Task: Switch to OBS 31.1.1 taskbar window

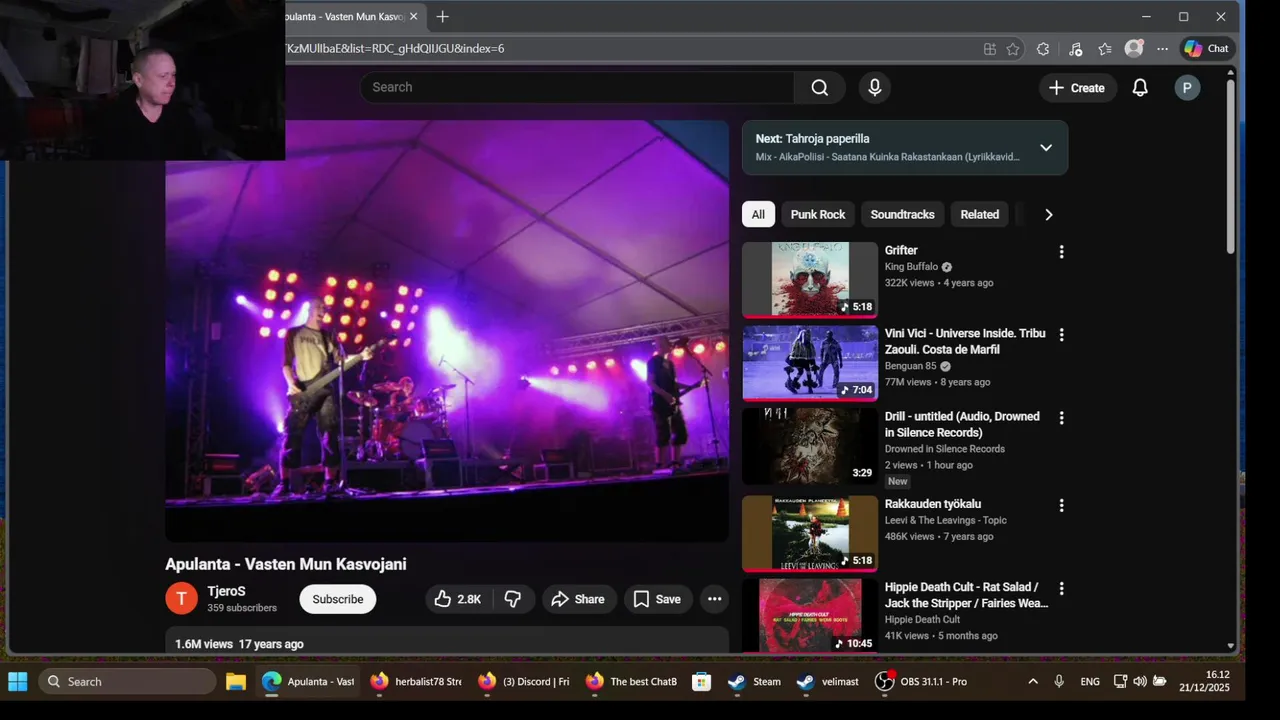Action: (x=921, y=682)
